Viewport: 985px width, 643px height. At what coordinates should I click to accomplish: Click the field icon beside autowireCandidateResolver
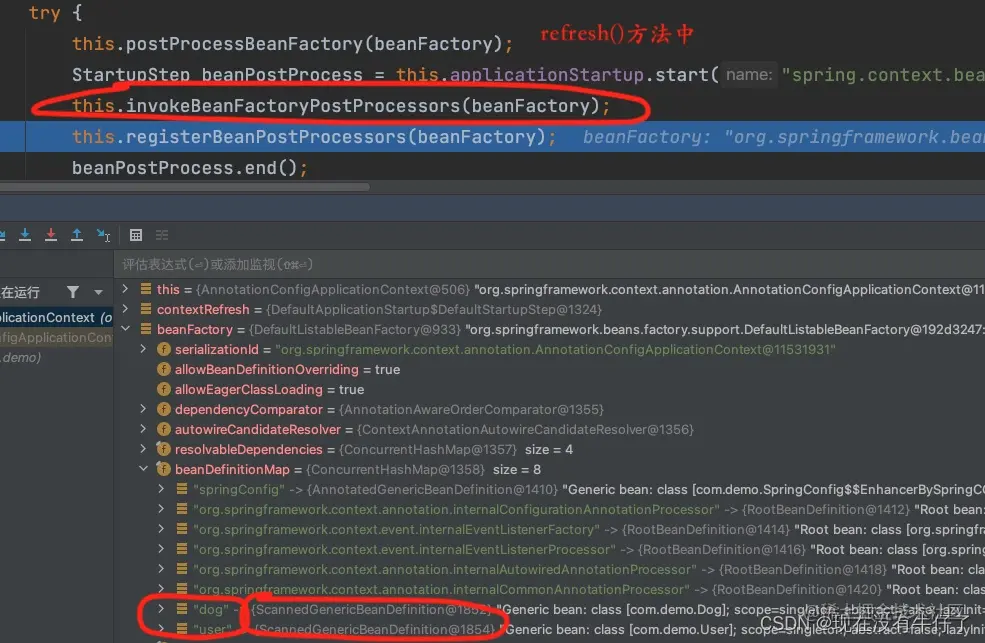tap(164, 430)
